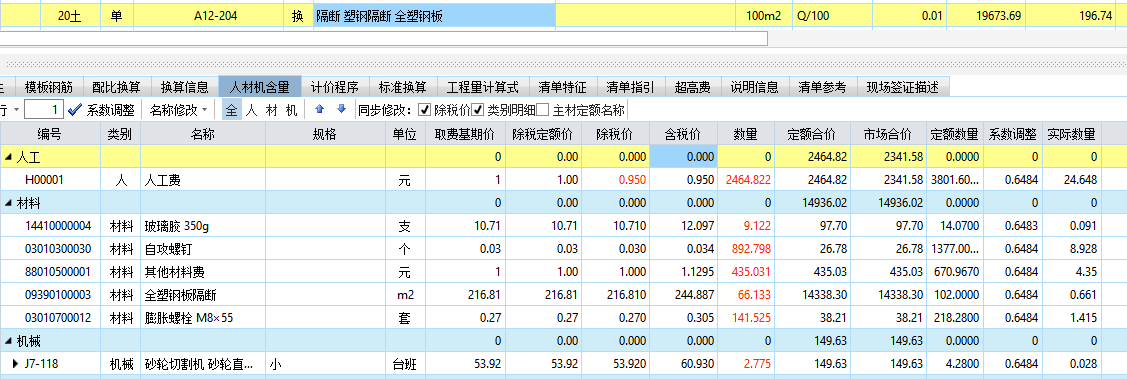Image resolution: width=1127 pixels, height=379 pixels.
Task: Click the 类别 column header
Action: pyautogui.click(x=120, y=134)
